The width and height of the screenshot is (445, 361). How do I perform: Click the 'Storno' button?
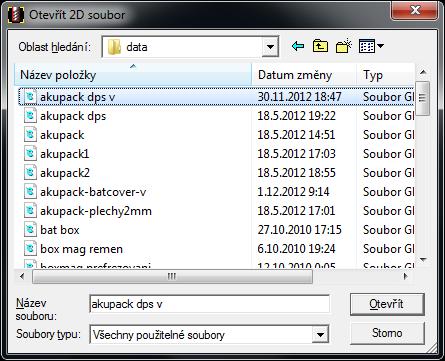(387, 333)
